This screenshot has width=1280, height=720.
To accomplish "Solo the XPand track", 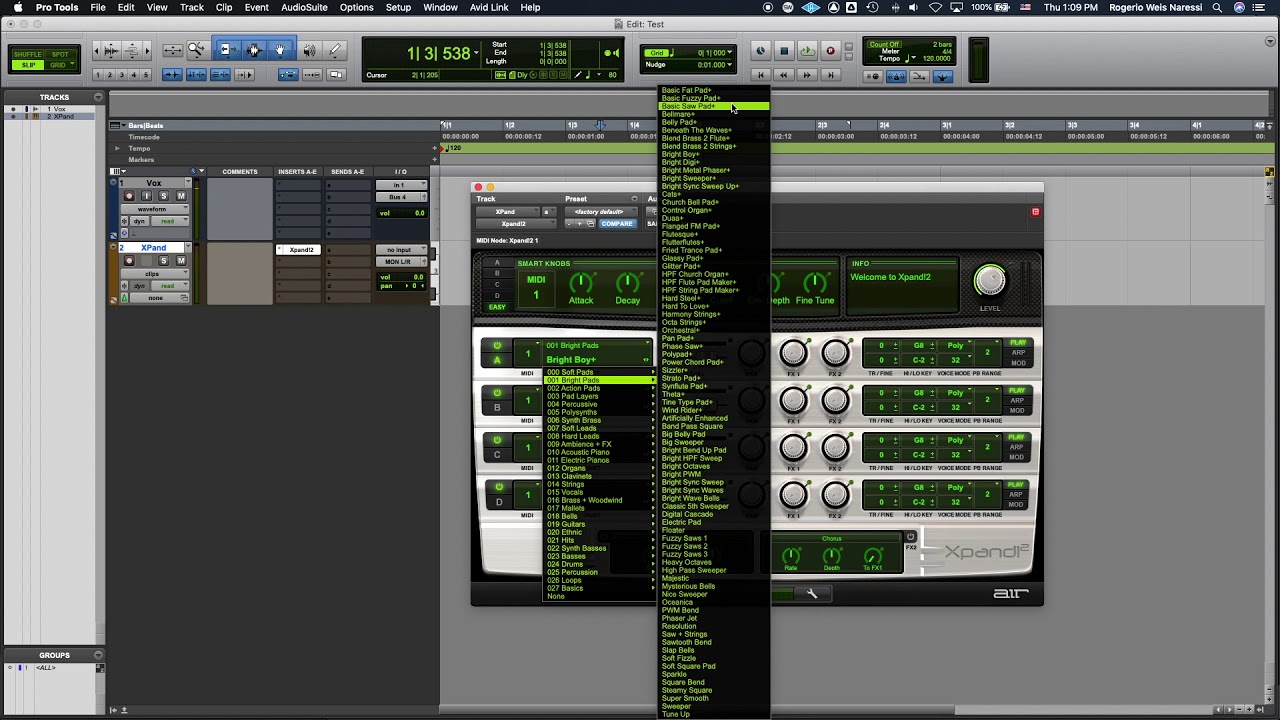I will [x=163, y=261].
